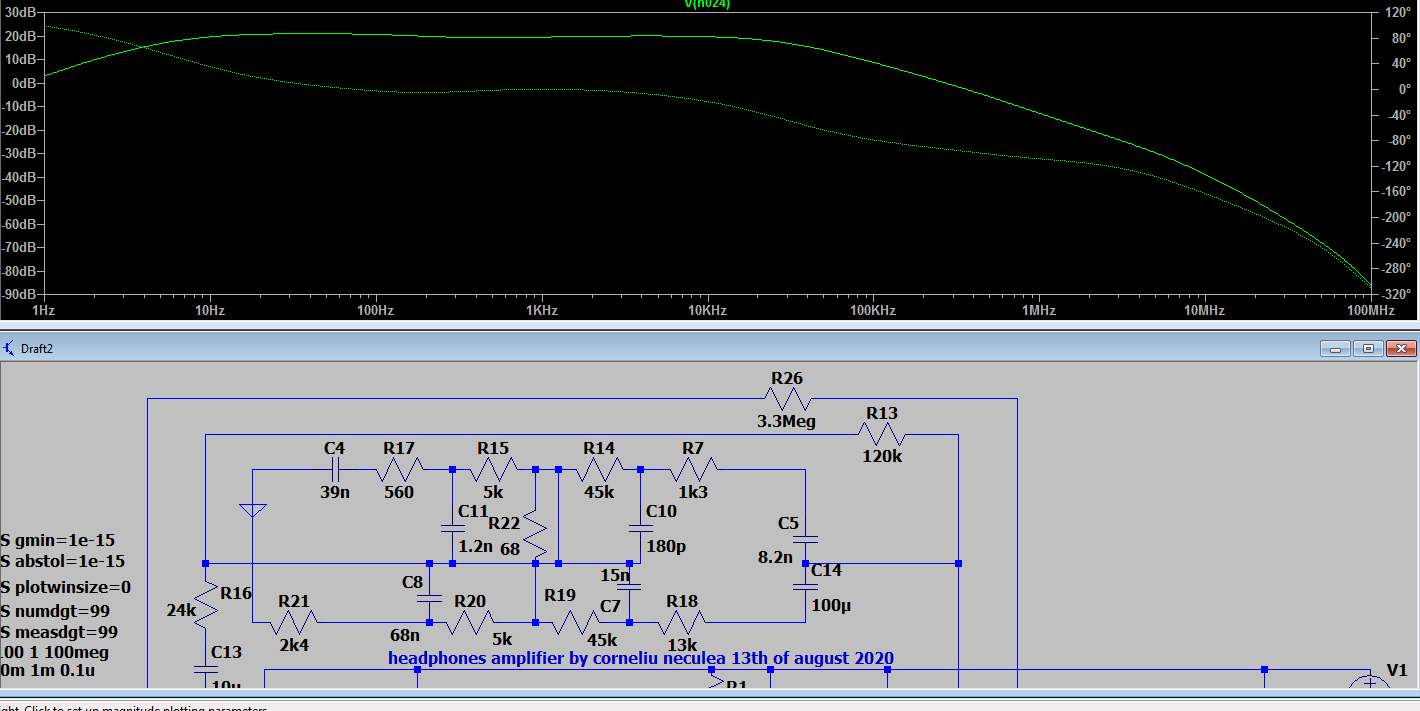Select resistor symbol R22
The image size is (1420, 711).
[x=536, y=536]
